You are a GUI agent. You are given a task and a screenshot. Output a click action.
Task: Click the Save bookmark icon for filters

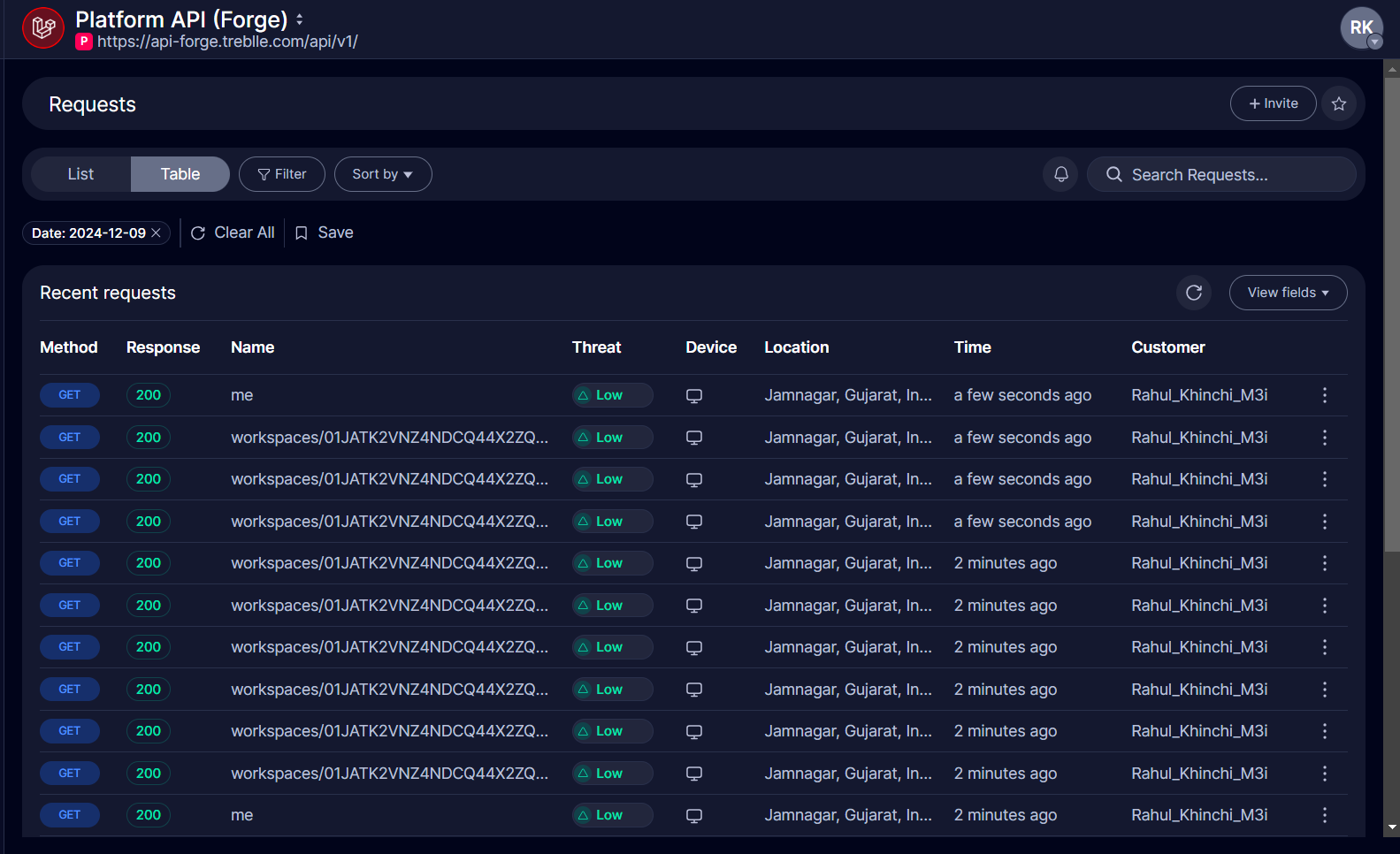(302, 233)
